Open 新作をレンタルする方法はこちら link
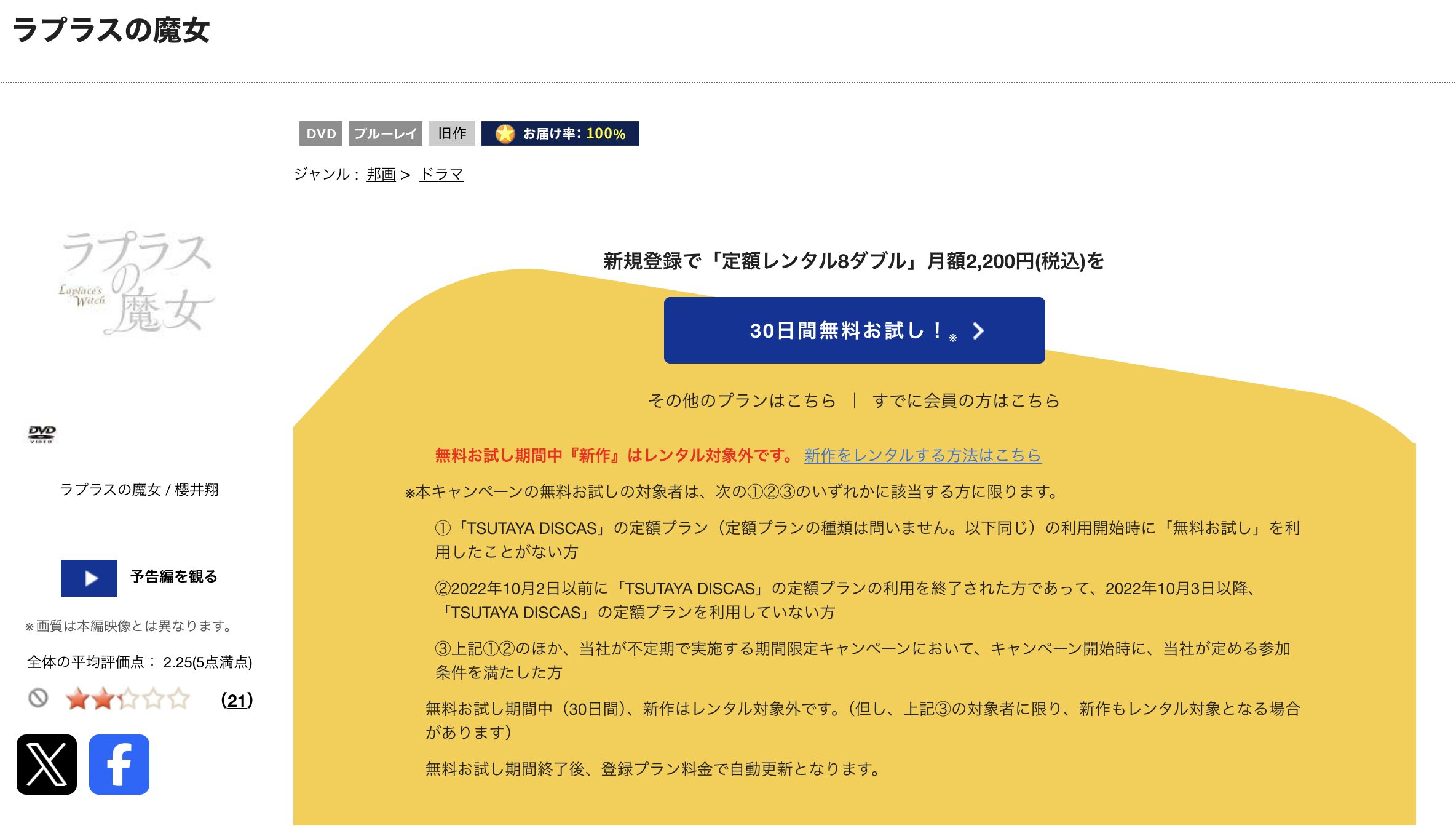The height and width of the screenshot is (839, 1456). (x=923, y=455)
